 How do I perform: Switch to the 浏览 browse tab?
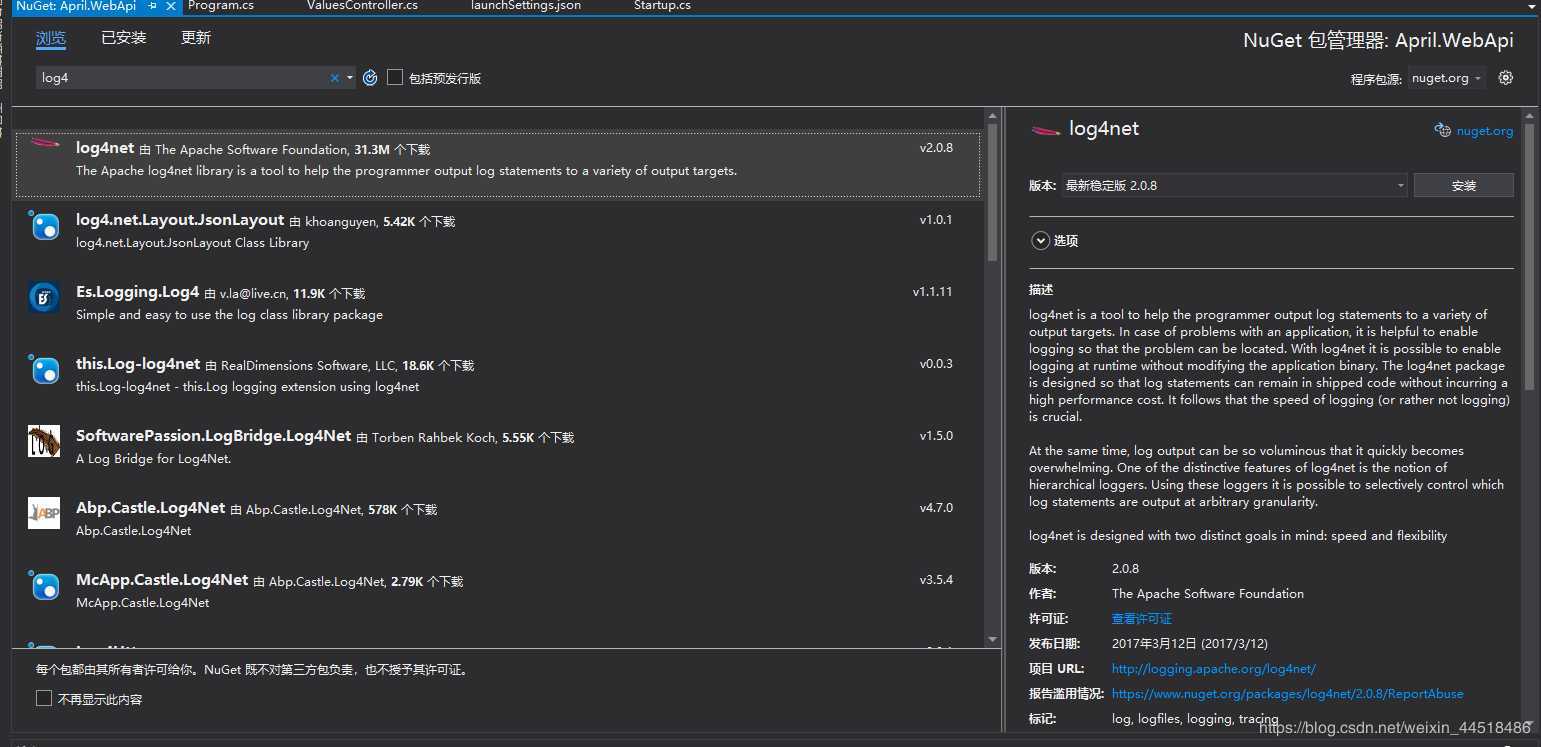coord(50,38)
